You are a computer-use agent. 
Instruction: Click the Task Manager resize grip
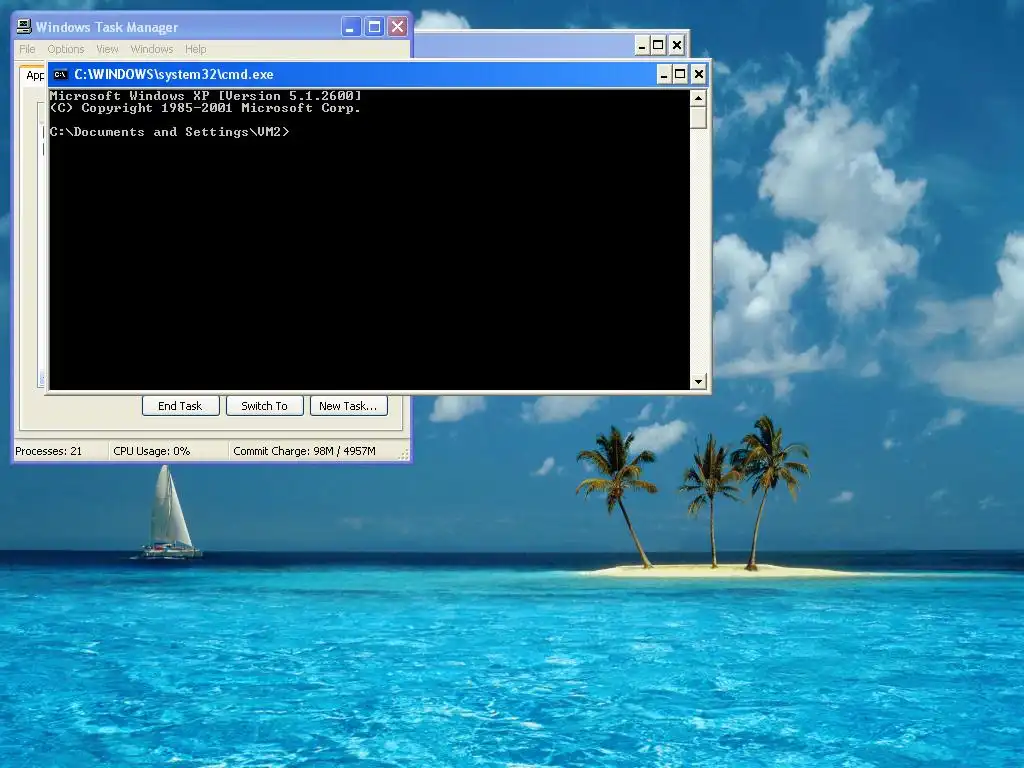pyautogui.click(x=404, y=454)
